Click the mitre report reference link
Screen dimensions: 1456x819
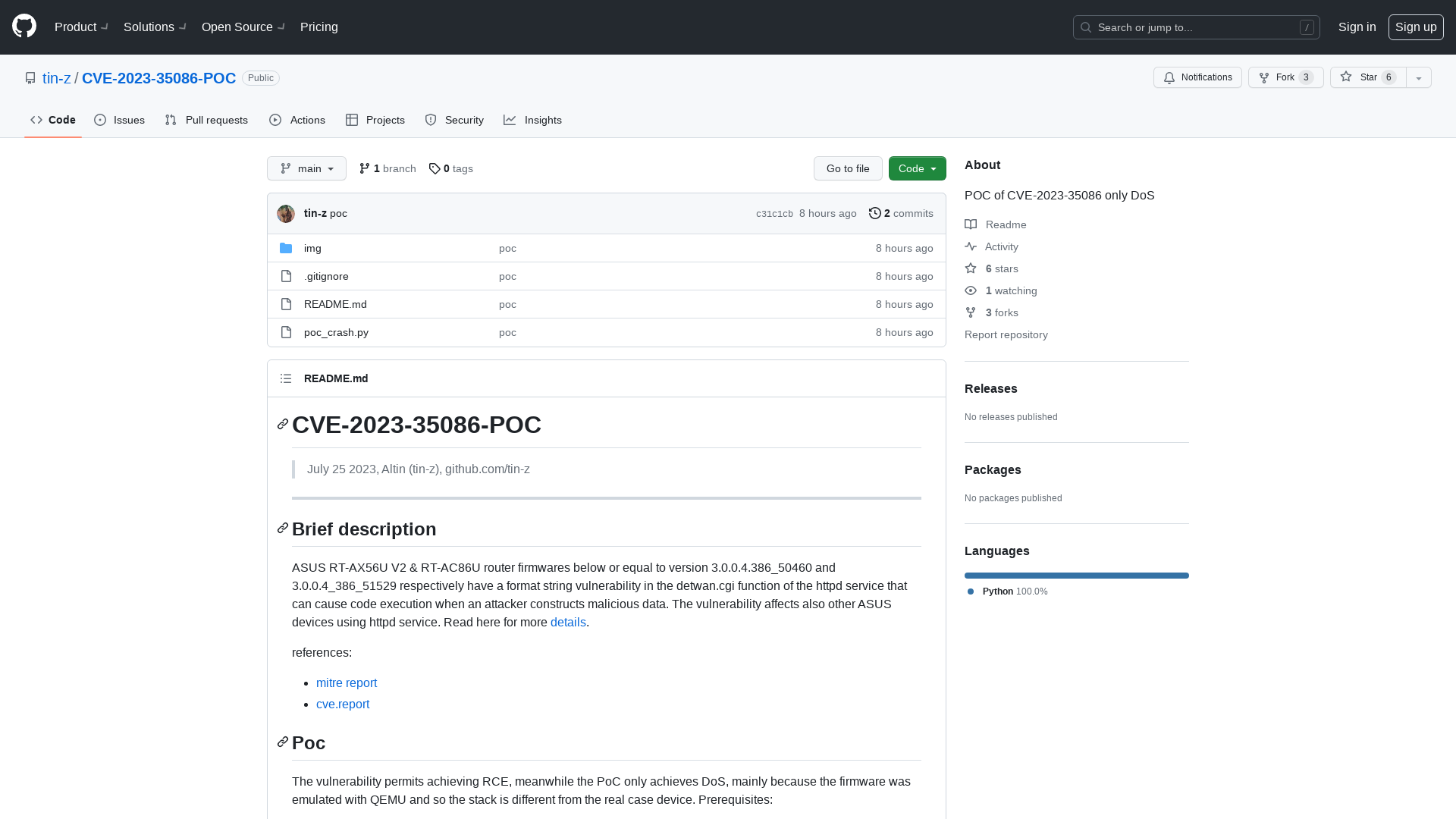(x=346, y=682)
